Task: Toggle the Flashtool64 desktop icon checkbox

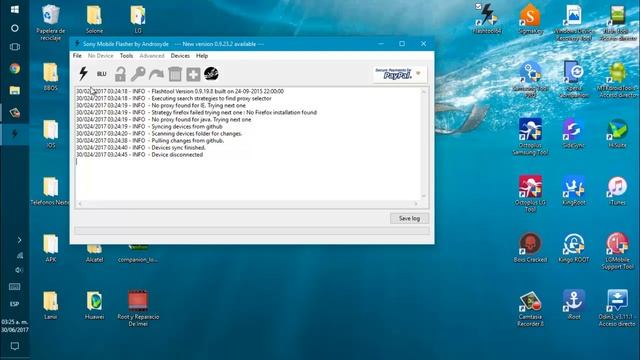Action: pyautogui.click(x=478, y=6)
